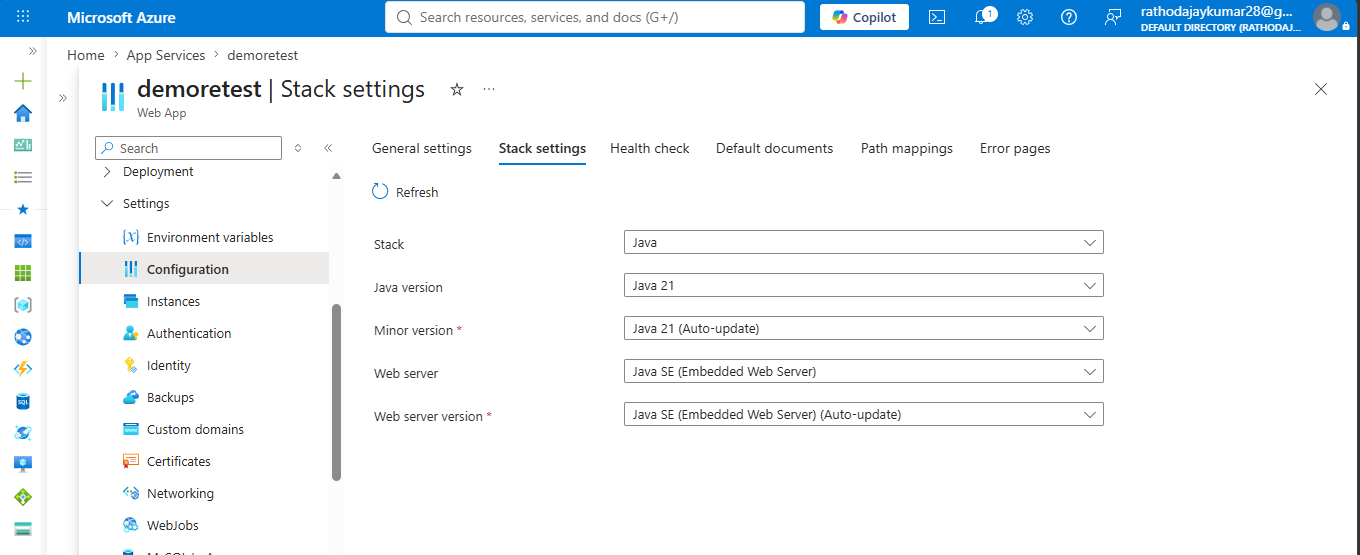
Task: Click the resource menu Search box
Action: click(188, 148)
